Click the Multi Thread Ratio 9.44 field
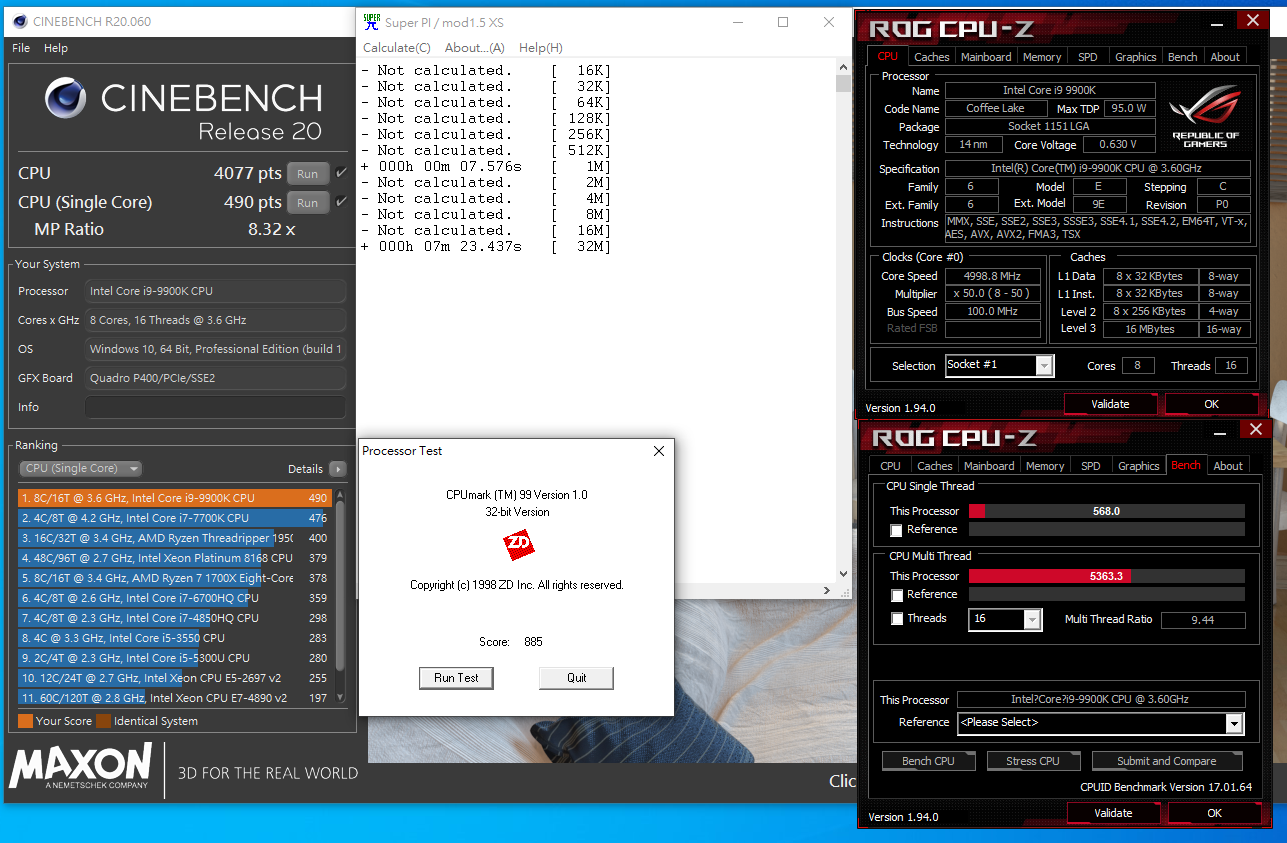 pyautogui.click(x=1203, y=620)
